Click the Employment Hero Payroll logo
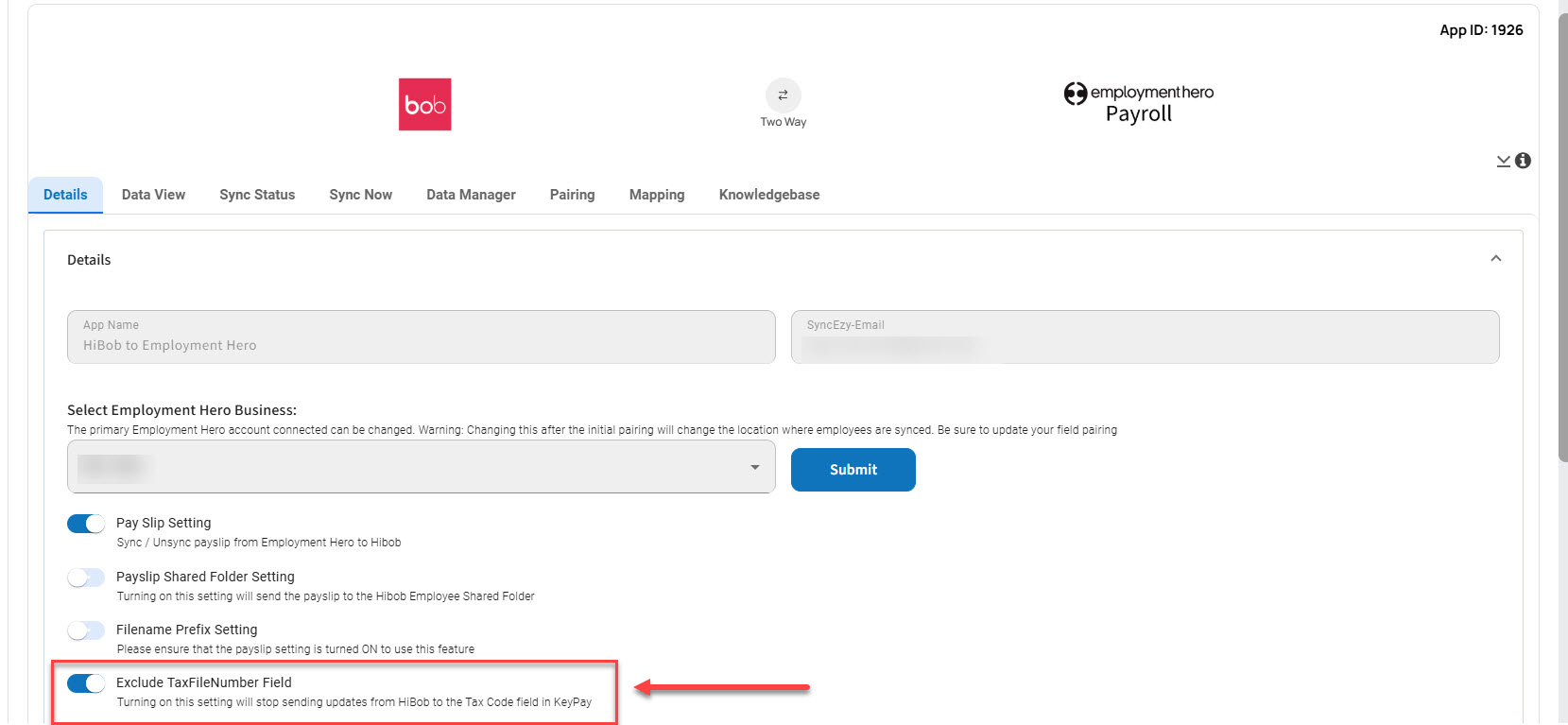Viewport: 1568px width, 725px height. [x=1138, y=103]
